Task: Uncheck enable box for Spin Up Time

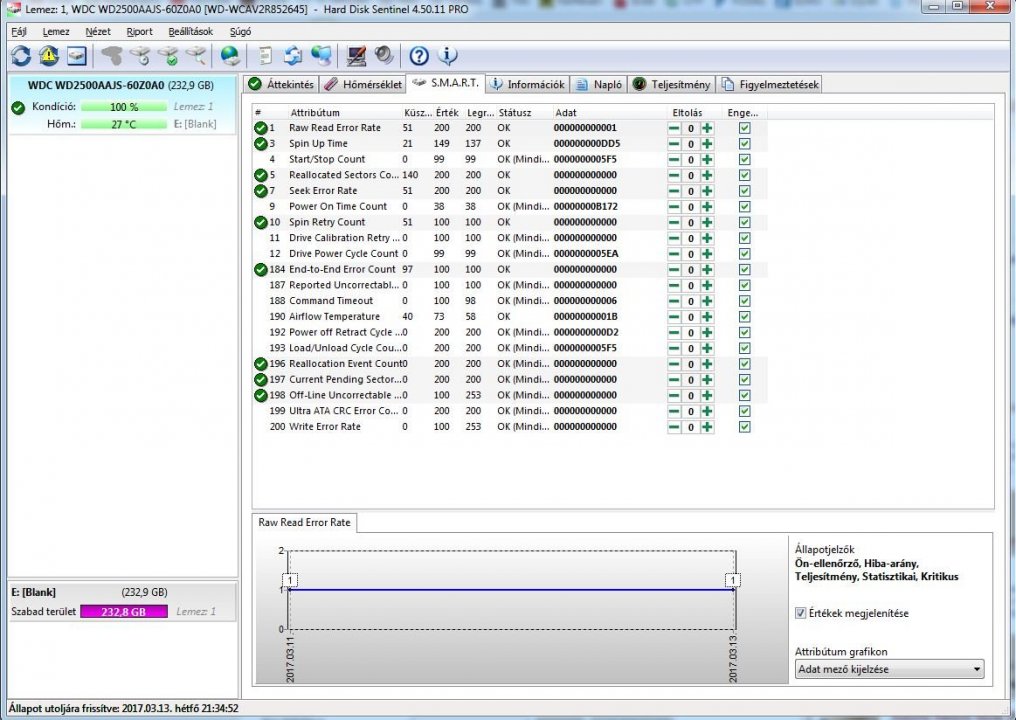Action: pyautogui.click(x=745, y=144)
